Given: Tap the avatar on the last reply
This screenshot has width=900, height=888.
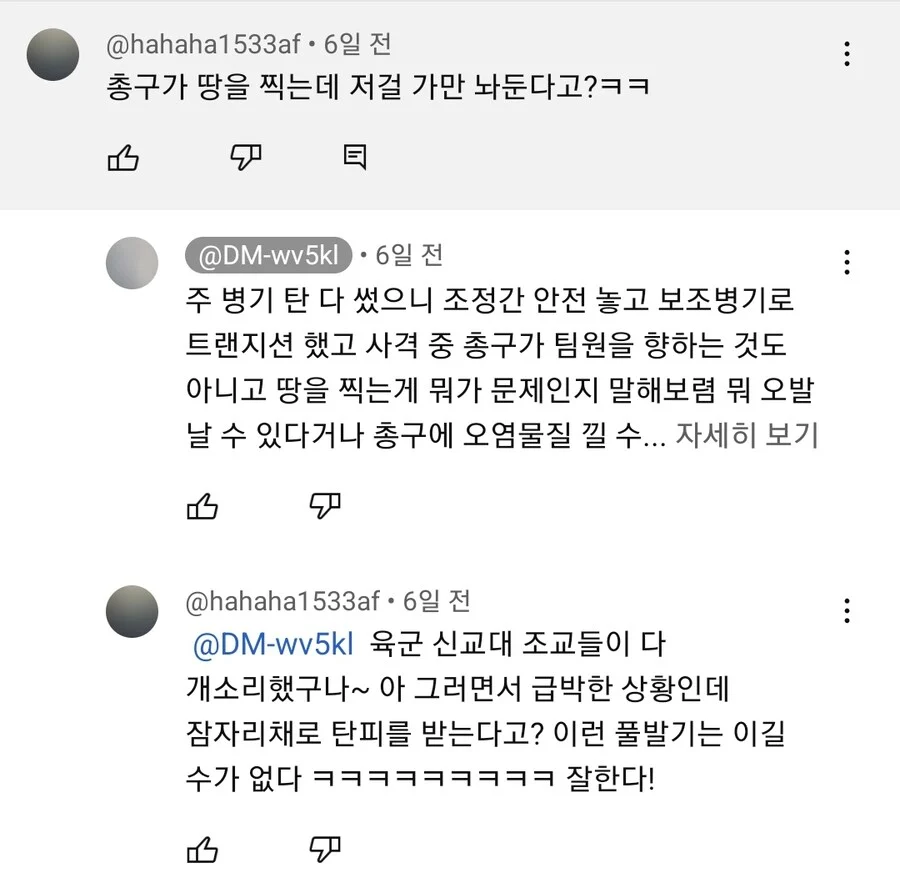Looking at the screenshot, I should 132,611.
